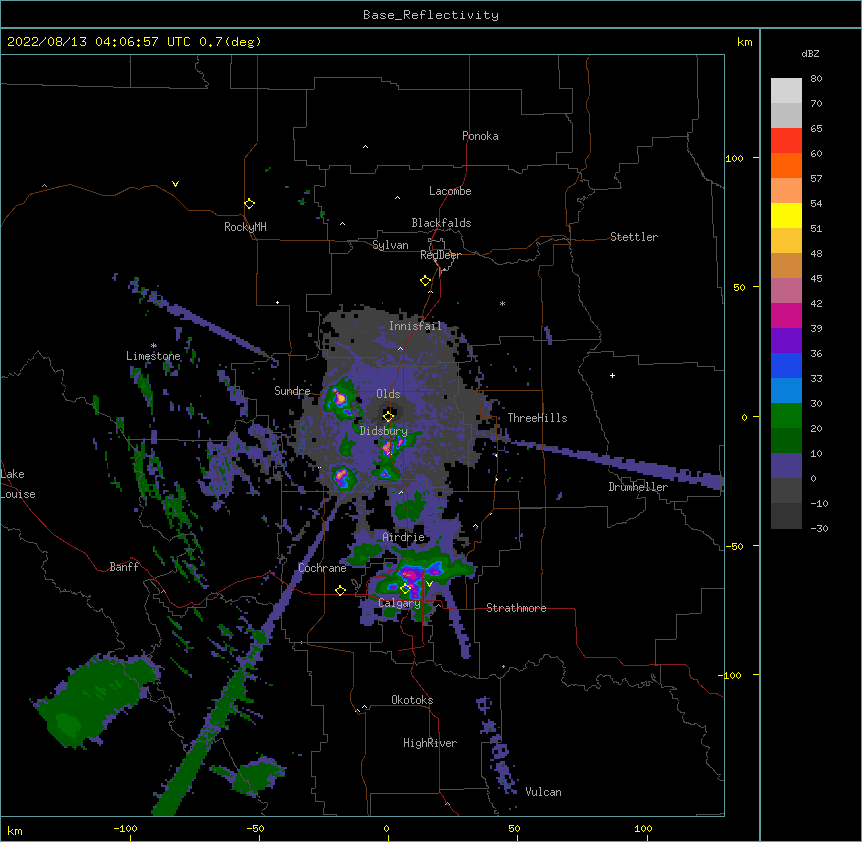The height and width of the screenshot is (842, 862).
Task: Click the Strathmore label
Action: pyautogui.click(x=516, y=608)
